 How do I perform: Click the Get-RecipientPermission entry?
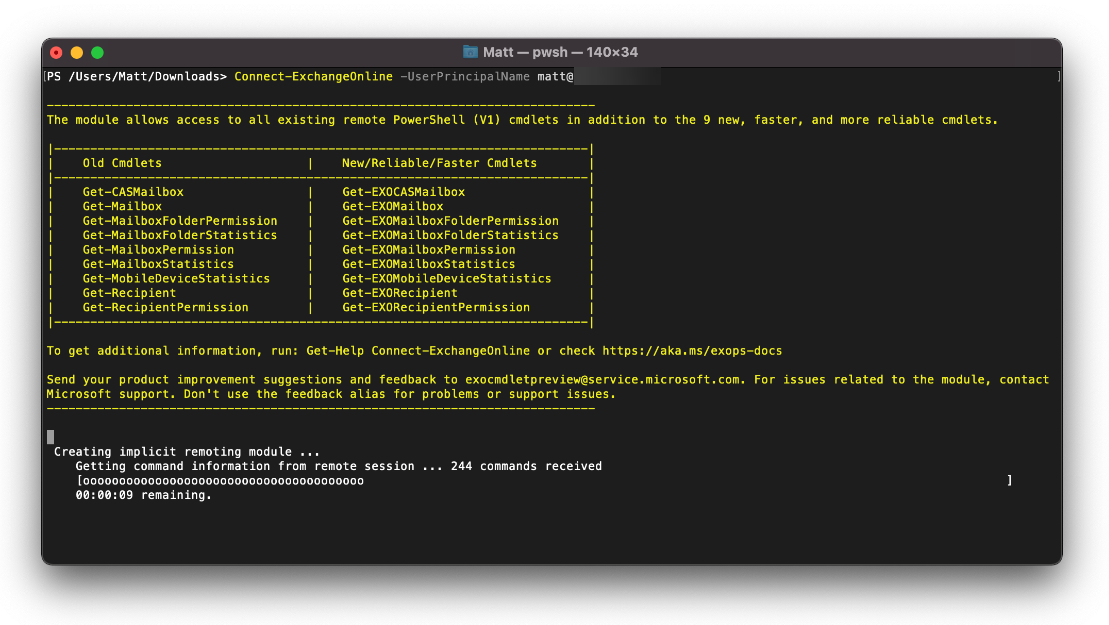pos(166,308)
